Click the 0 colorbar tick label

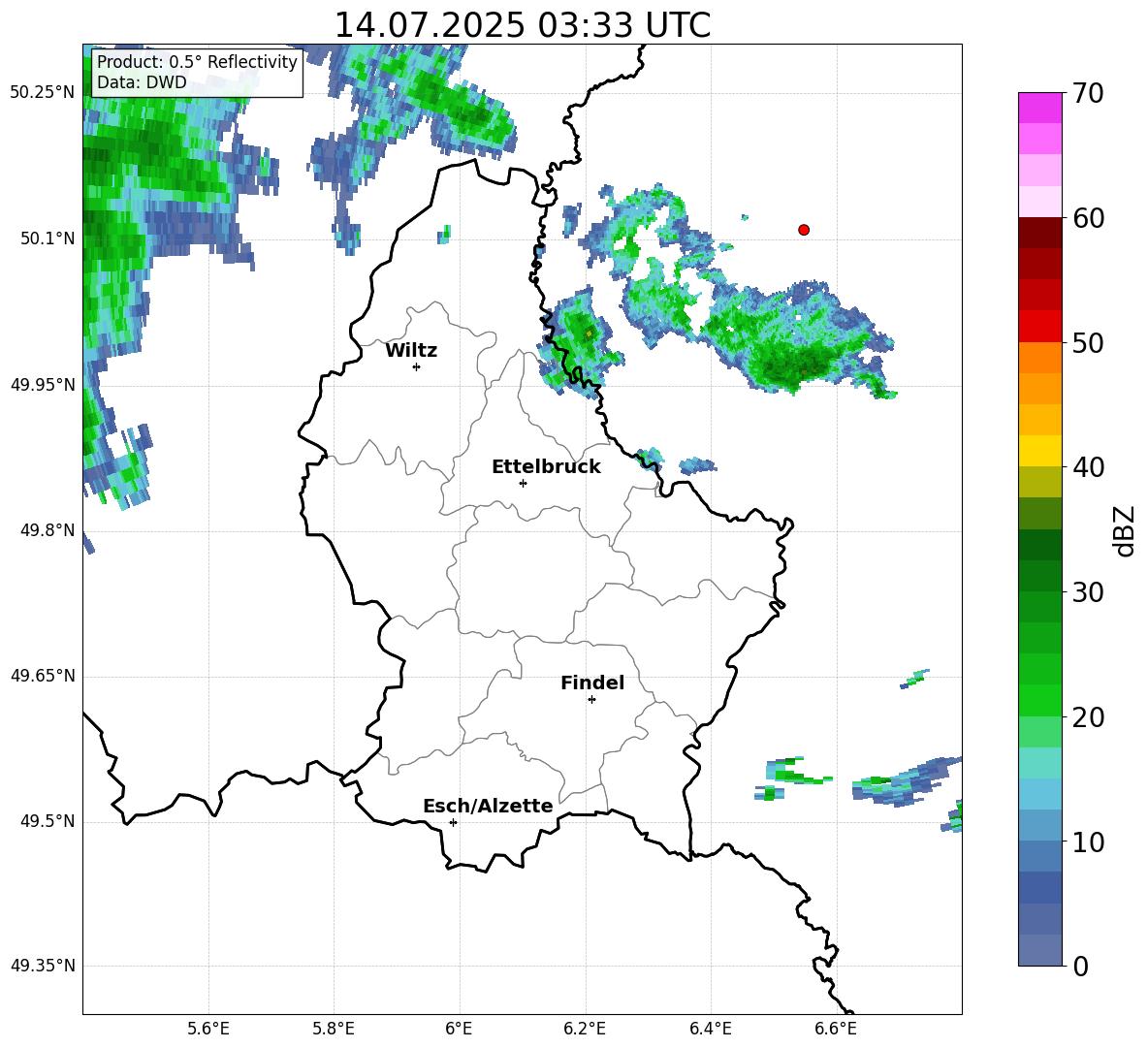[x=1080, y=966]
